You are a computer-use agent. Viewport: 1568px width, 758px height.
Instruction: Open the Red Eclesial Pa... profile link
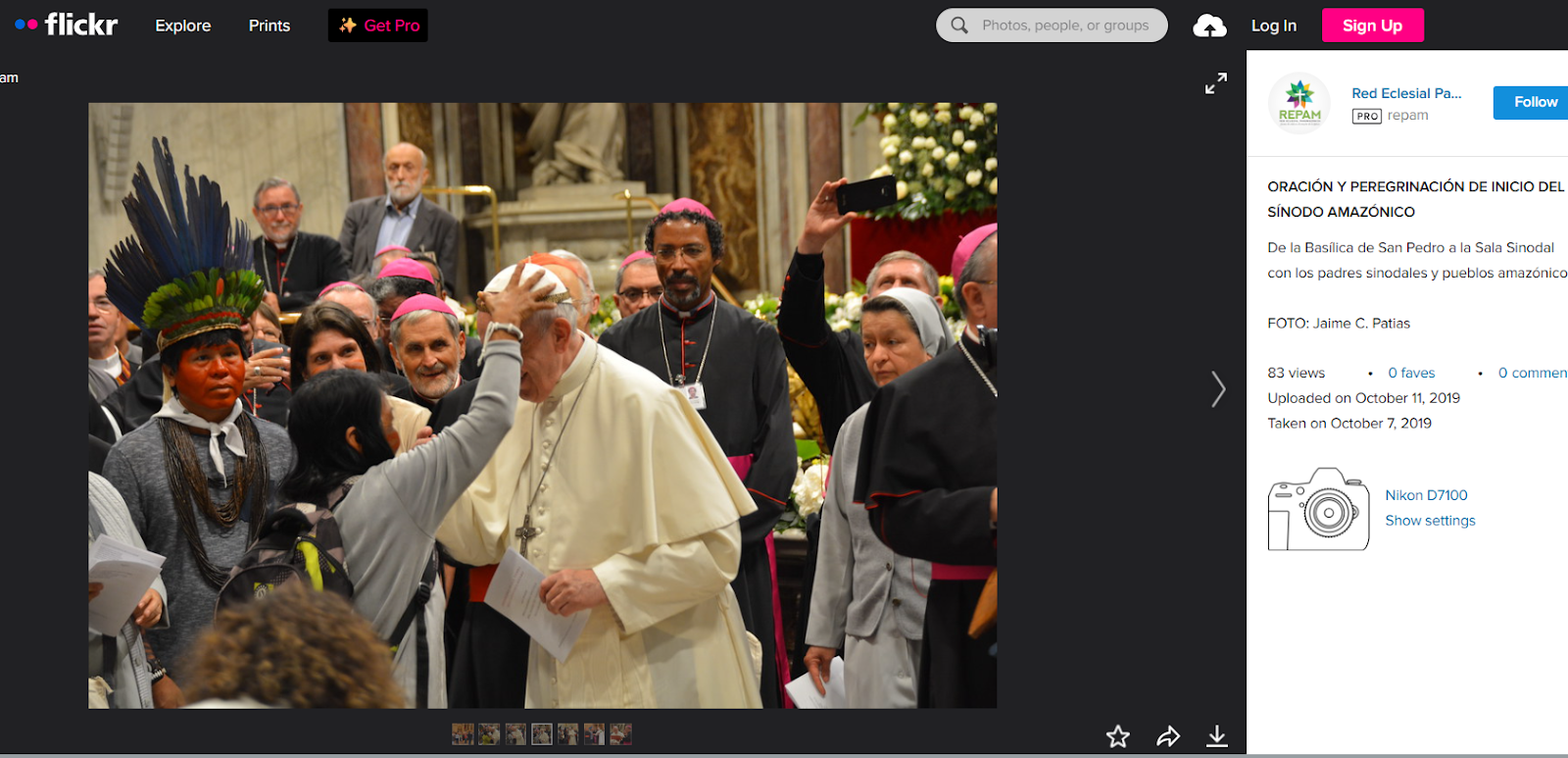pos(1406,93)
